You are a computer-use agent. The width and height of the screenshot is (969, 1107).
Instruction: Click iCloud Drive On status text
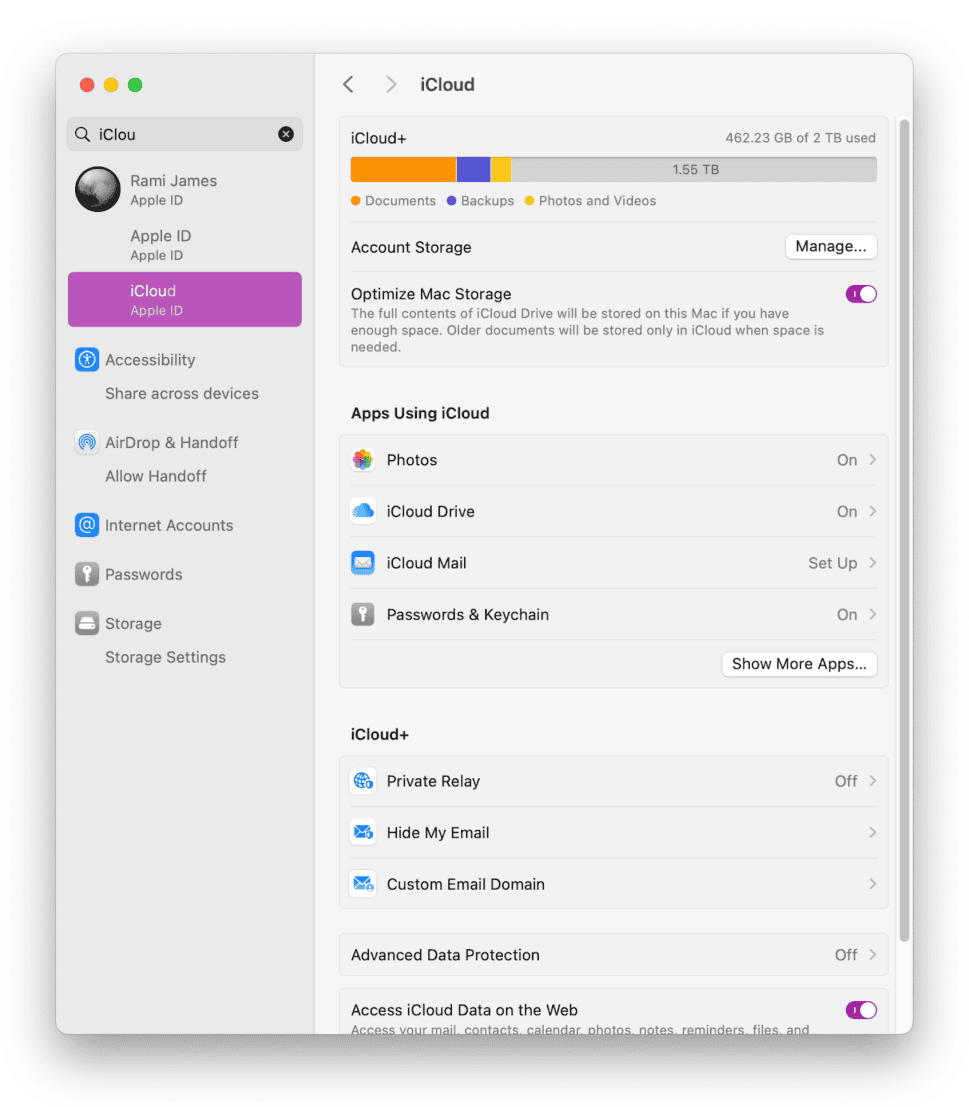tap(847, 512)
